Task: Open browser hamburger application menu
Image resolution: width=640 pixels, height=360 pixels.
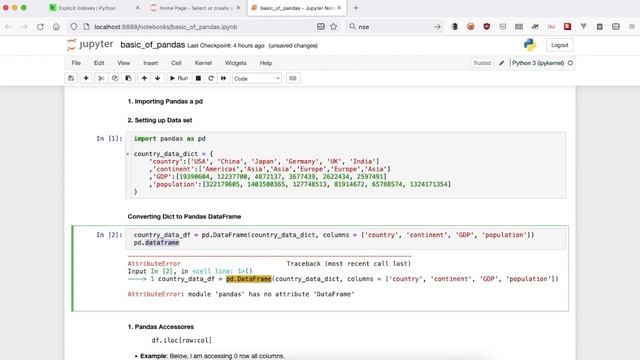Action: [631, 27]
